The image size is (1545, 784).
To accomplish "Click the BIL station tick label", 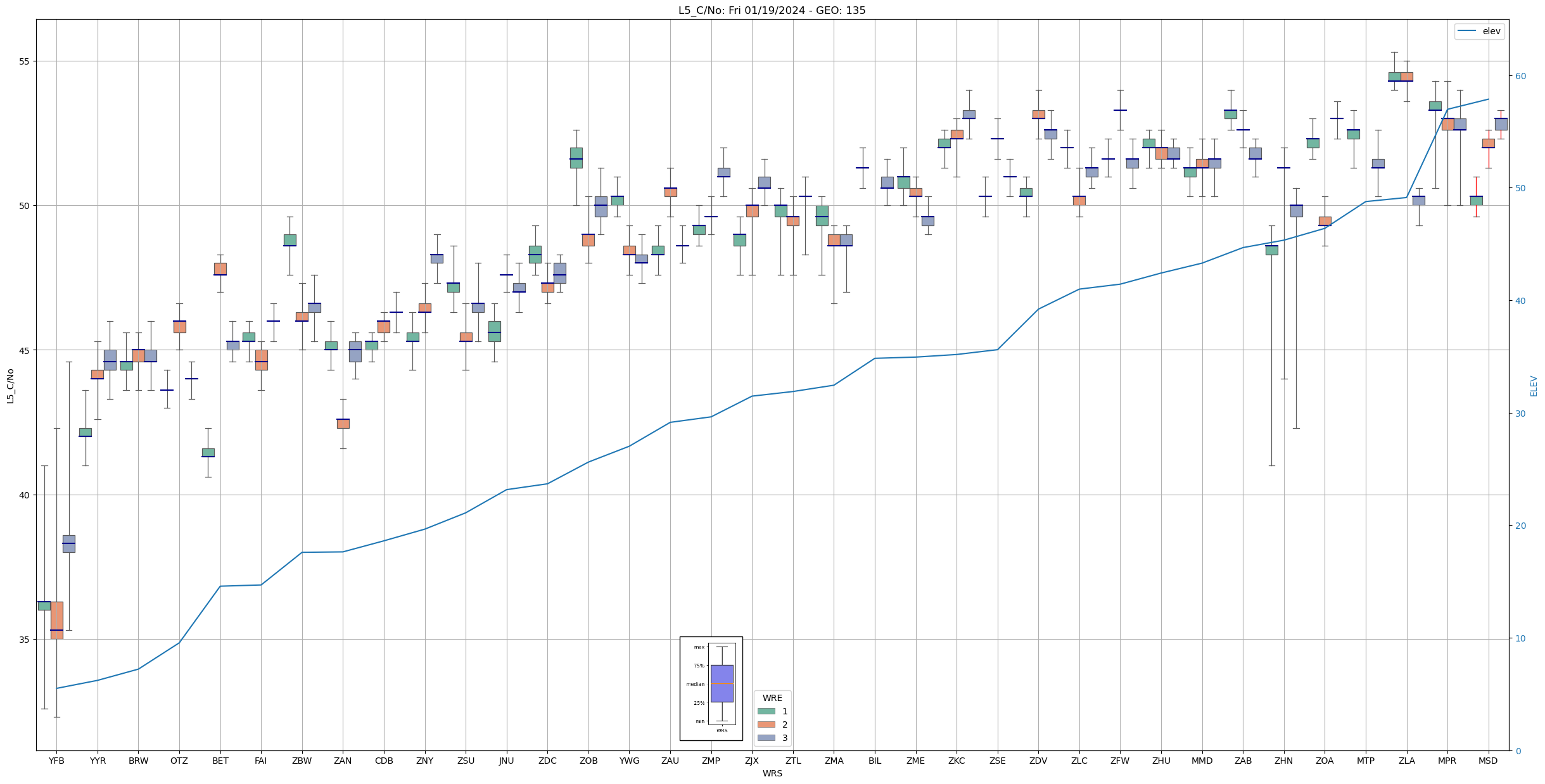I will [x=875, y=761].
